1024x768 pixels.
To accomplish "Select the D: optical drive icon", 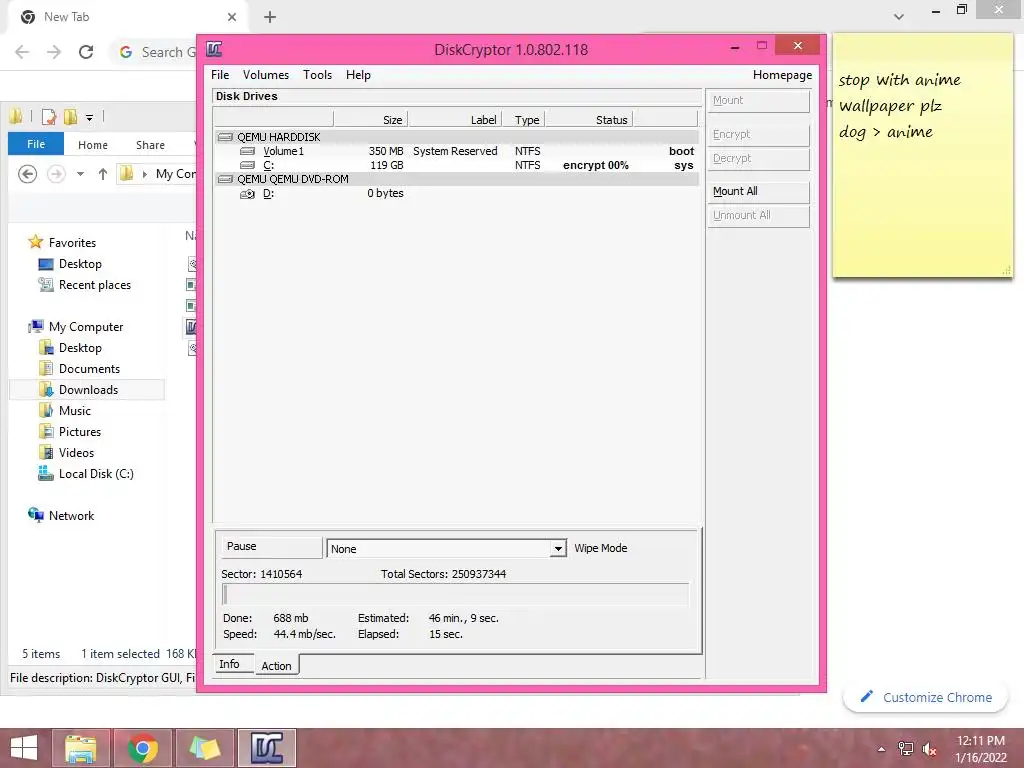I will coord(248,193).
